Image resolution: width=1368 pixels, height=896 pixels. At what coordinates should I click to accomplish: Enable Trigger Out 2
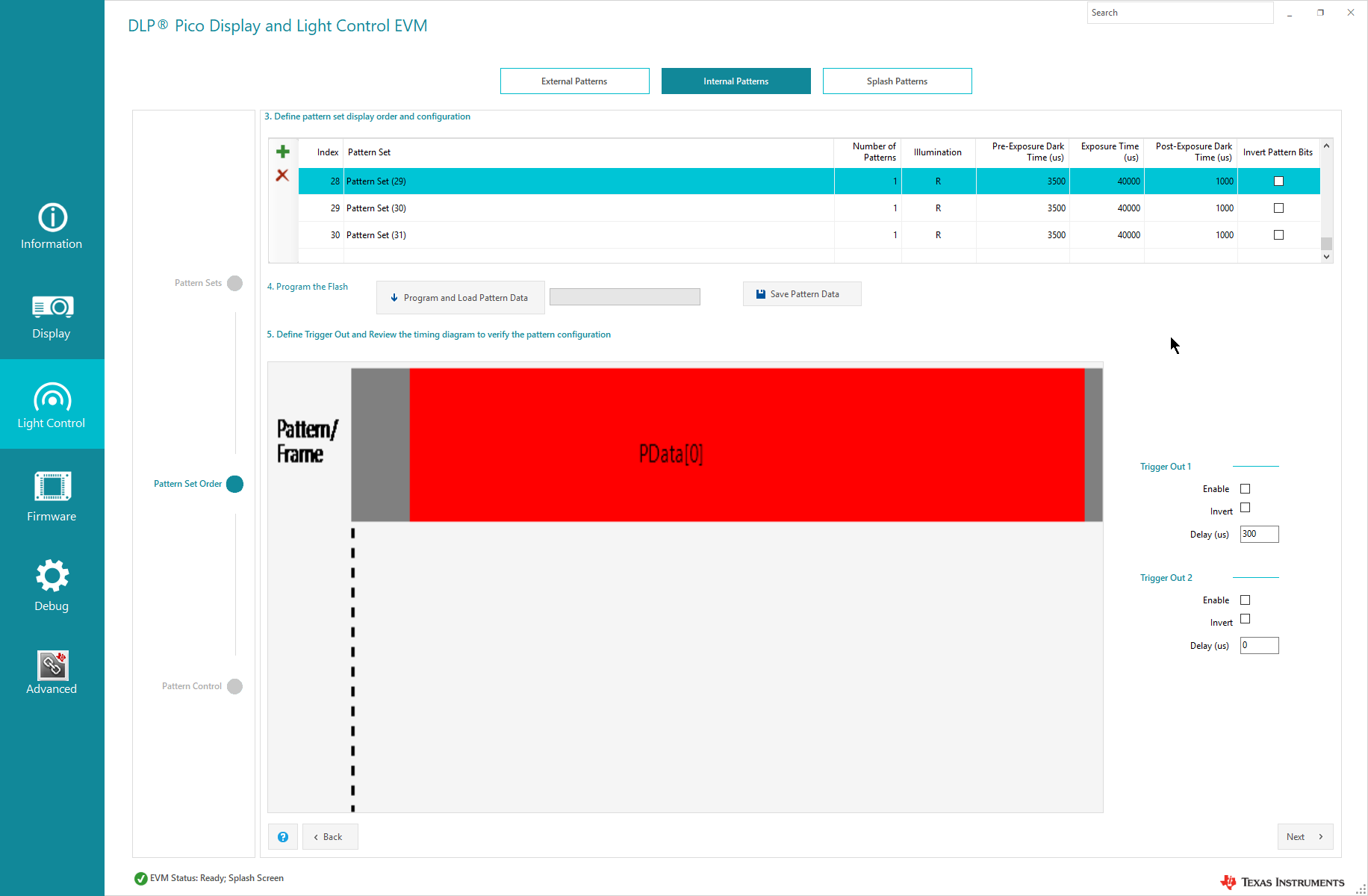click(x=1245, y=600)
